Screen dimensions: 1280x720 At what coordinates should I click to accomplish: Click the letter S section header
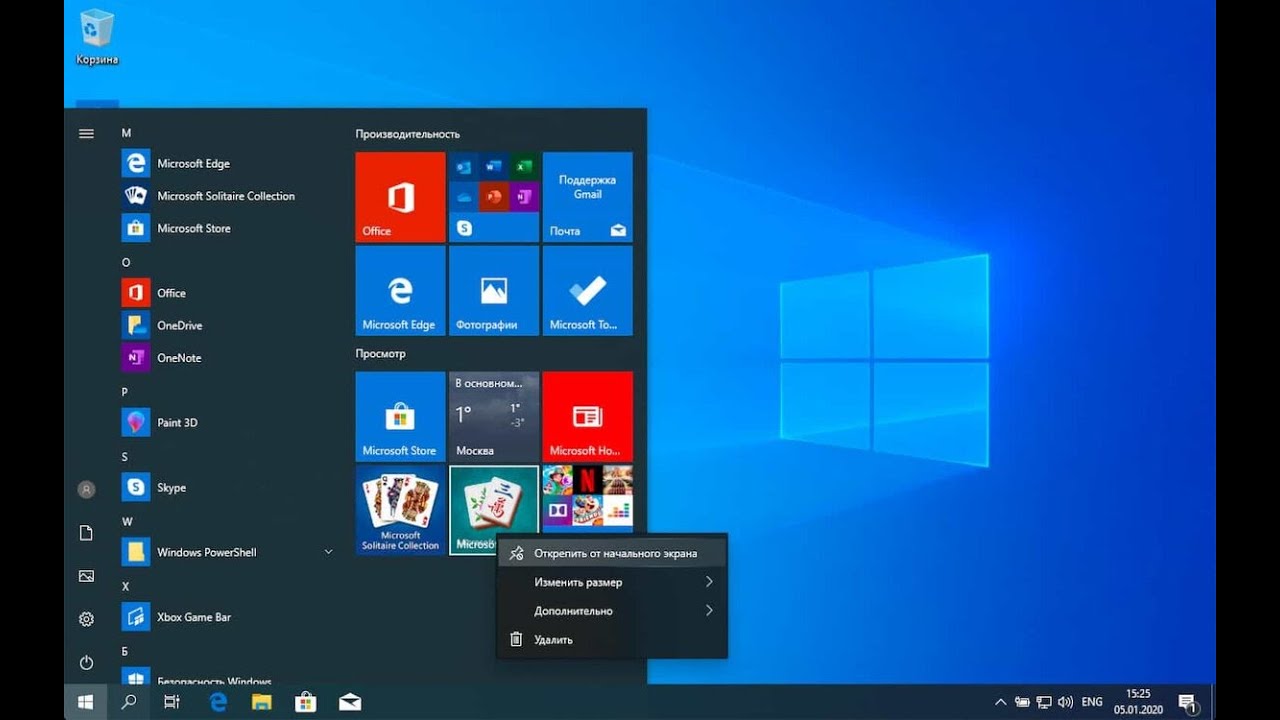click(125, 457)
